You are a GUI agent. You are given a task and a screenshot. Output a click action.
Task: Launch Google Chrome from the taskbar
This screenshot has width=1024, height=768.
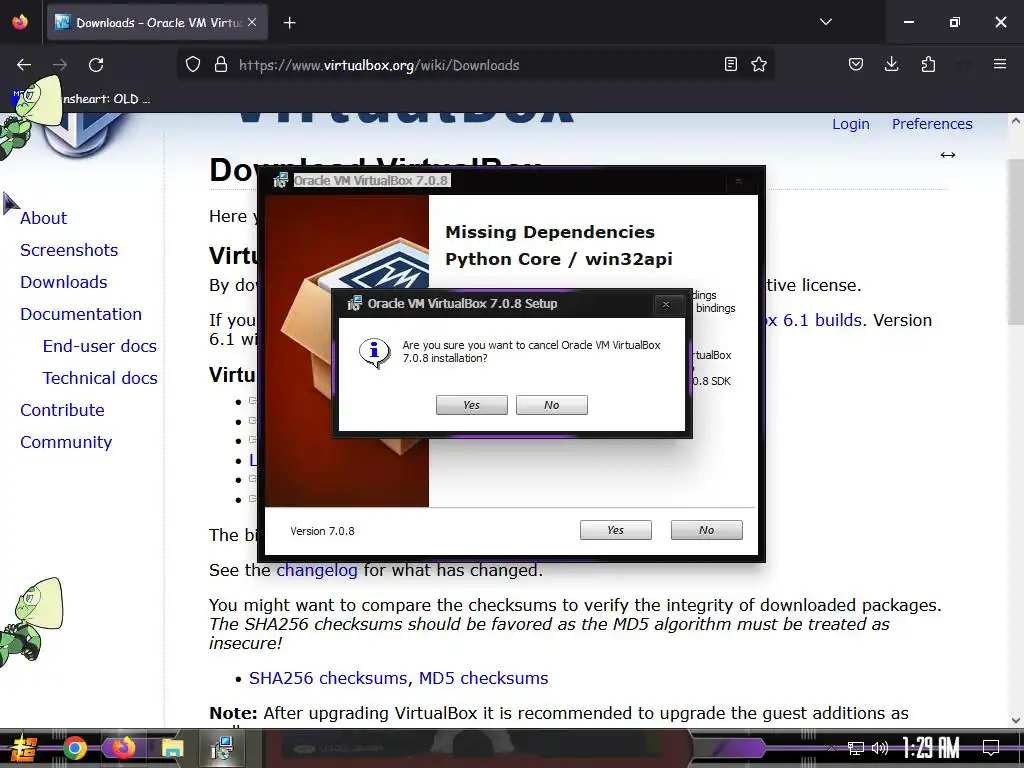tap(74, 748)
